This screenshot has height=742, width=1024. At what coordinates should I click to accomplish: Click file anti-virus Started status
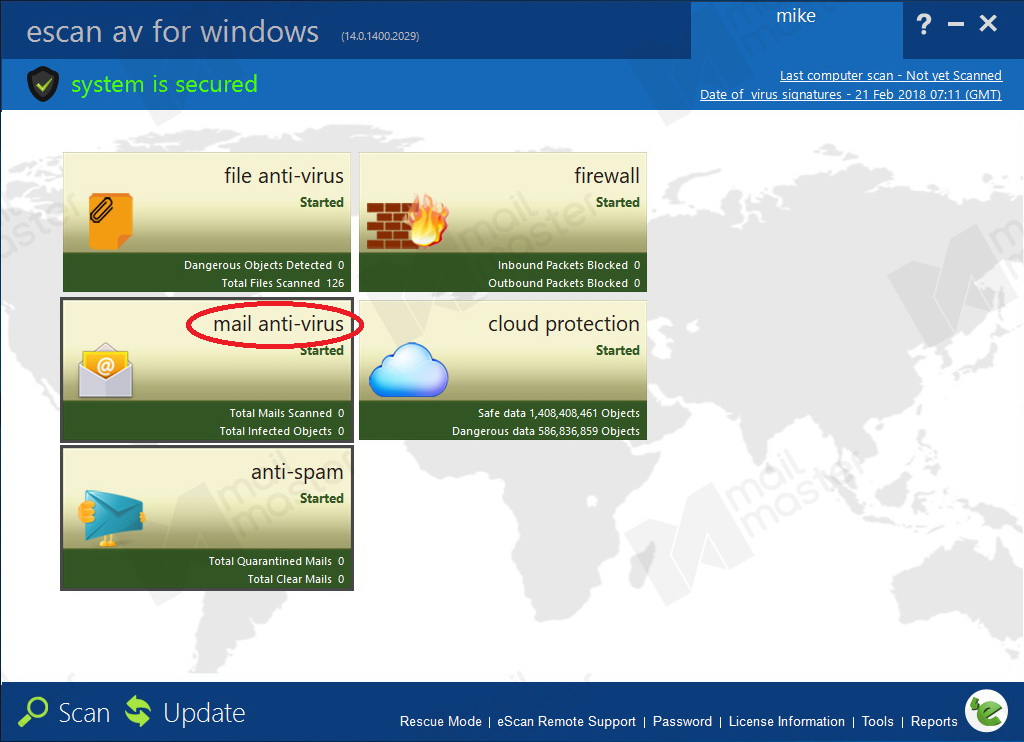tap(322, 202)
